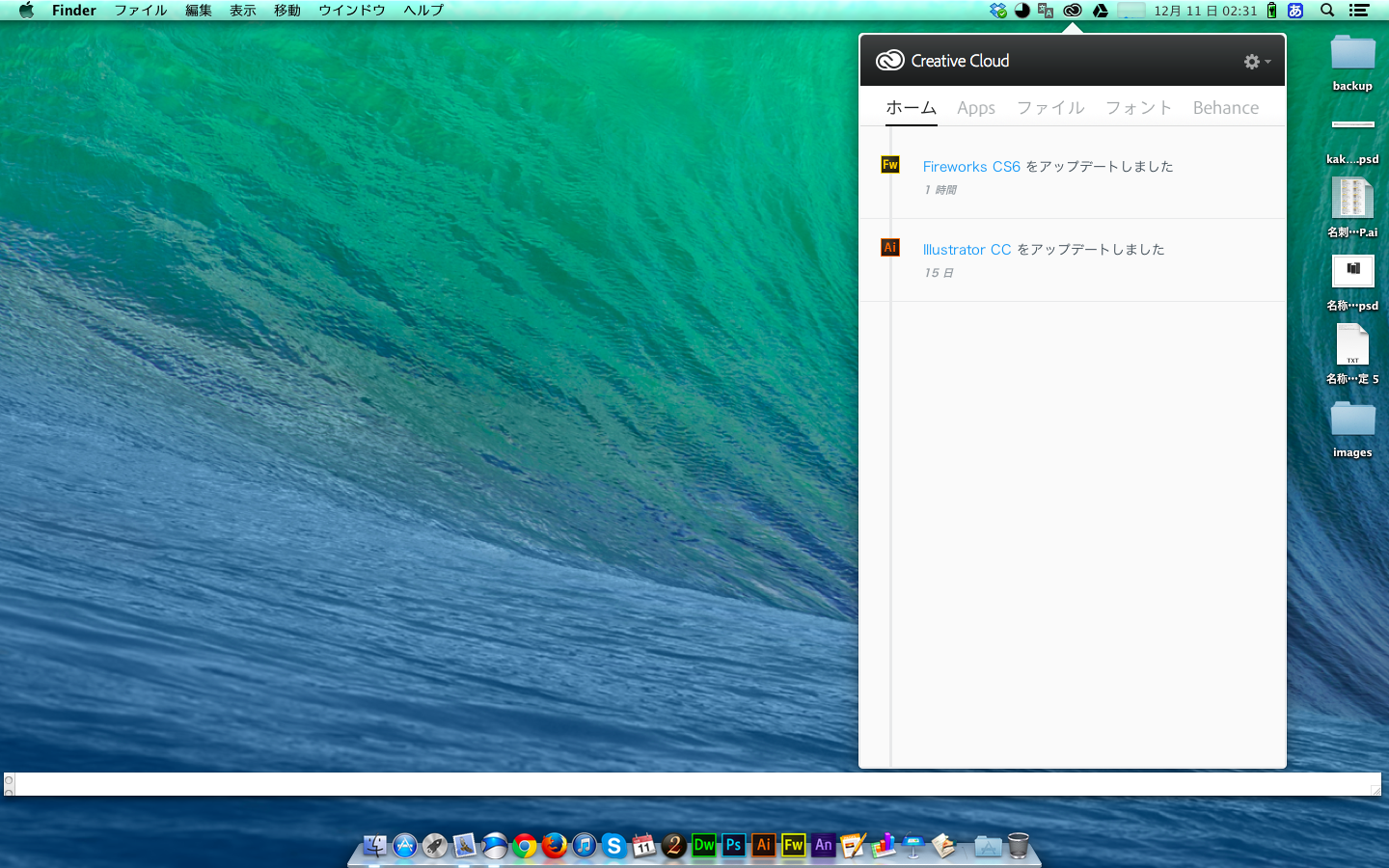The height and width of the screenshot is (868, 1389).
Task: Open the ファイル menu in menu bar
Action: (141, 11)
